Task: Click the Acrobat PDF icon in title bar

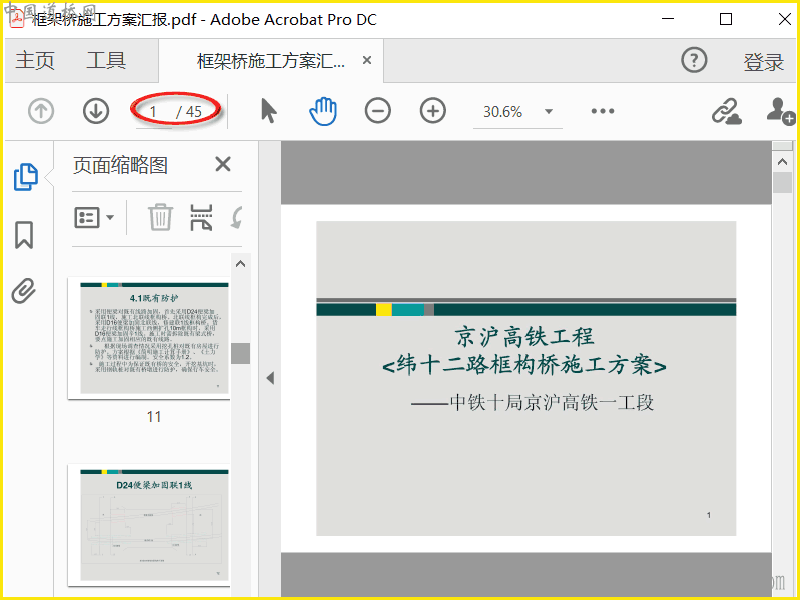Action: (18, 19)
